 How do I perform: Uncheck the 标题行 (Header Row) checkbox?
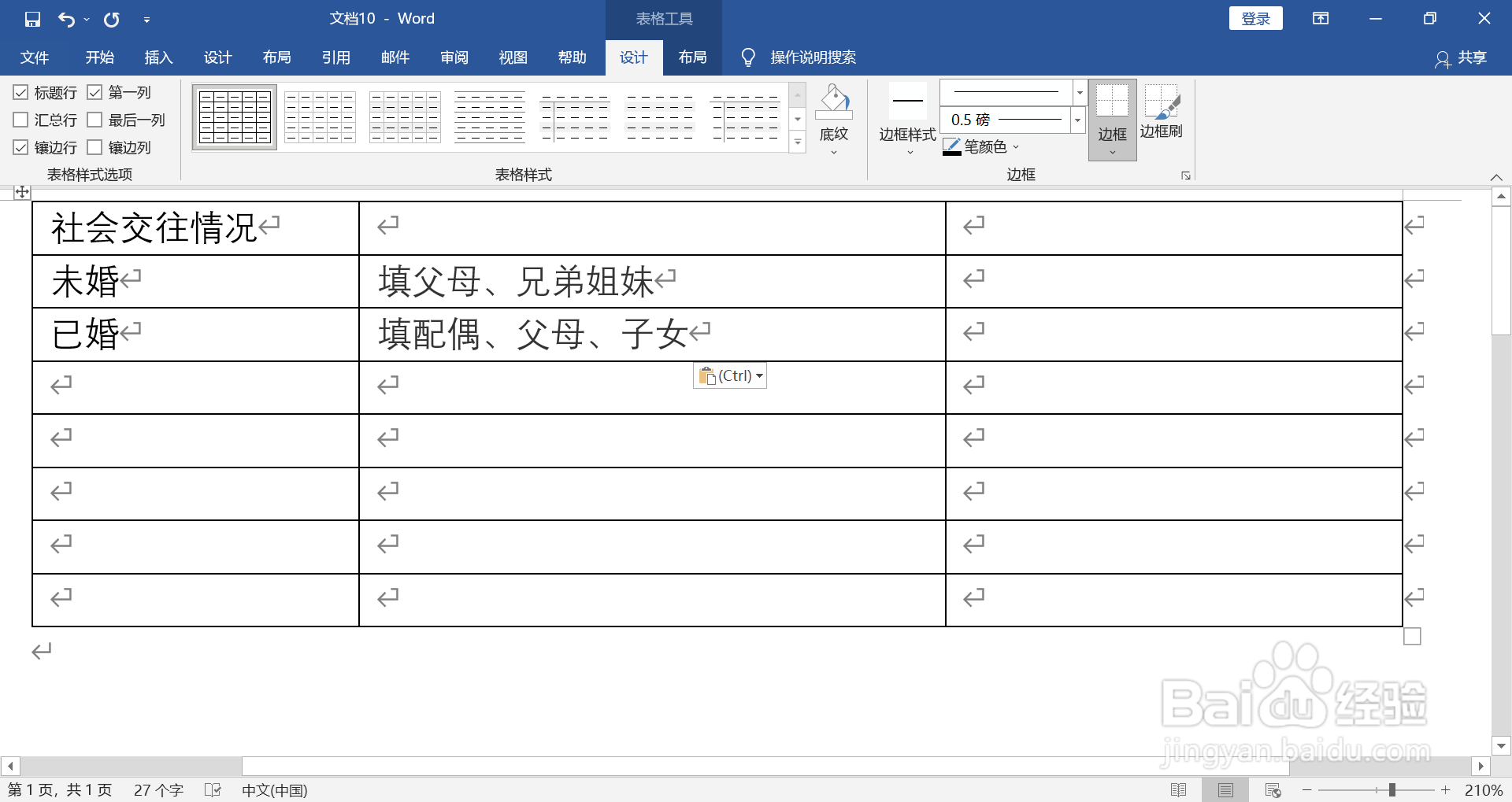coord(20,92)
